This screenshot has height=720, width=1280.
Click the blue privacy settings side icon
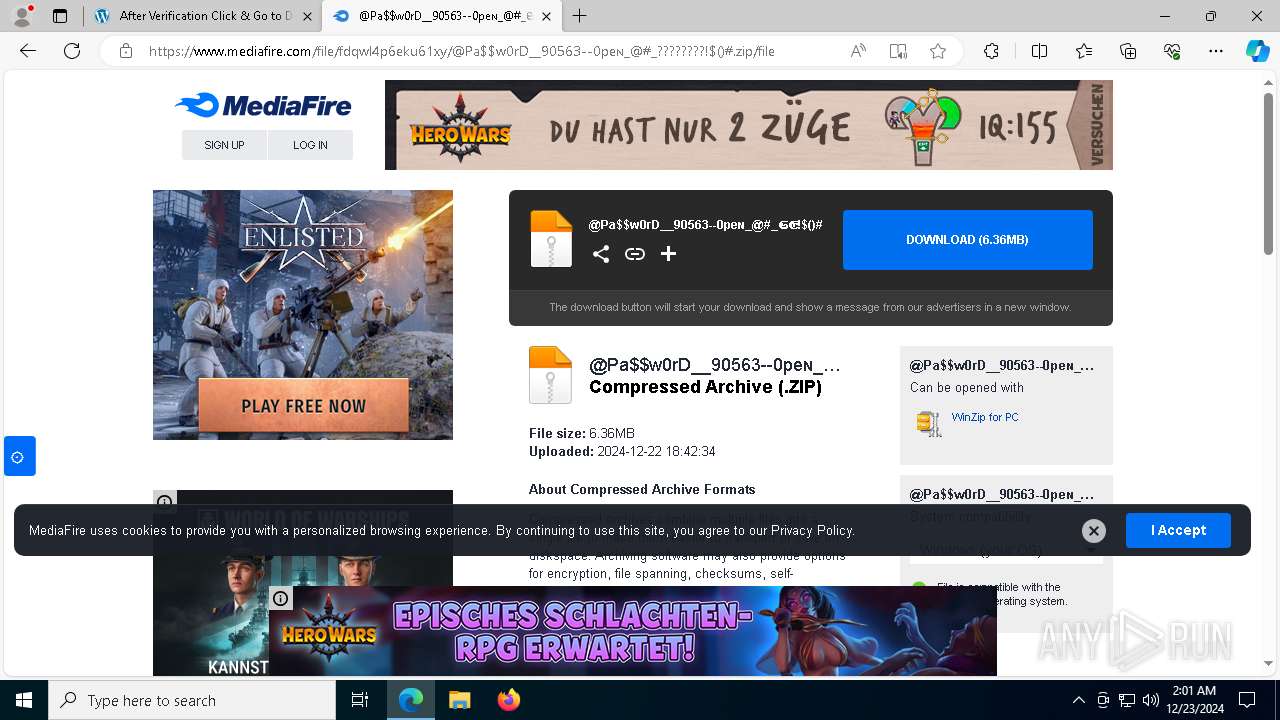pos(19,456)
